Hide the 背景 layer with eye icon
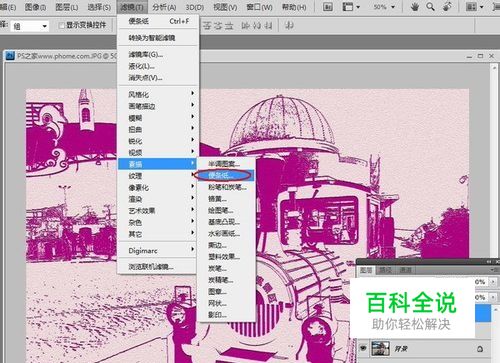The image size is (500, 363). tap(363, 348)
